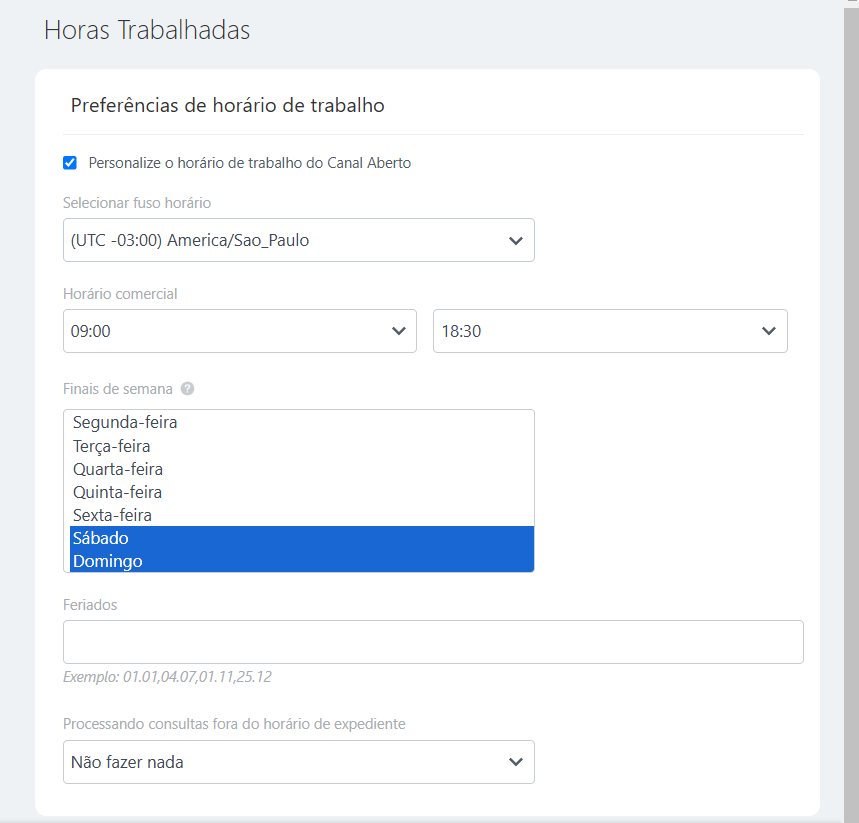Screen dimensions: 859x823
Task: Click the Horas Trabalhadas page title
Action: [147, 30]
